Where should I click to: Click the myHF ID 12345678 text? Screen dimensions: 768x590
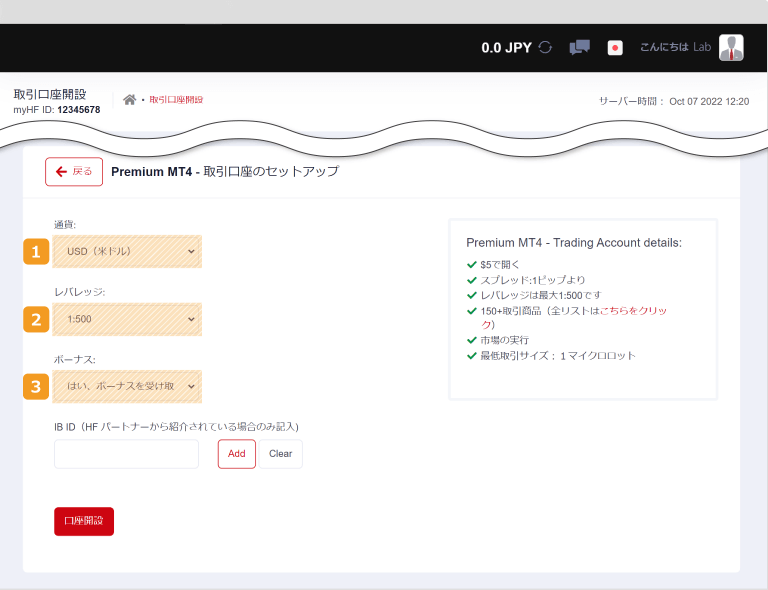click(57, 110)
